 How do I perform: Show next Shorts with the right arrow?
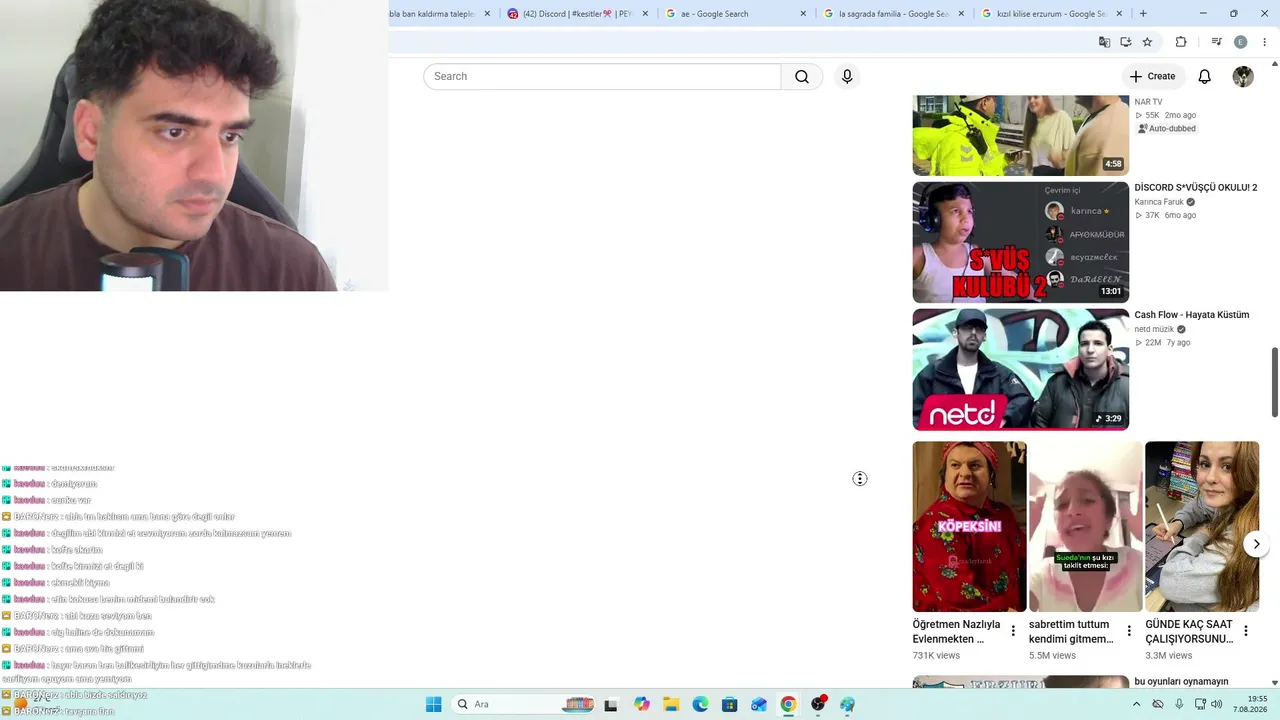tap(1257, 544)
